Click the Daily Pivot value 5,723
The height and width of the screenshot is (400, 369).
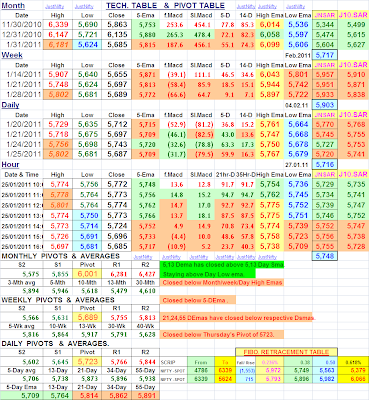point(87,361)
